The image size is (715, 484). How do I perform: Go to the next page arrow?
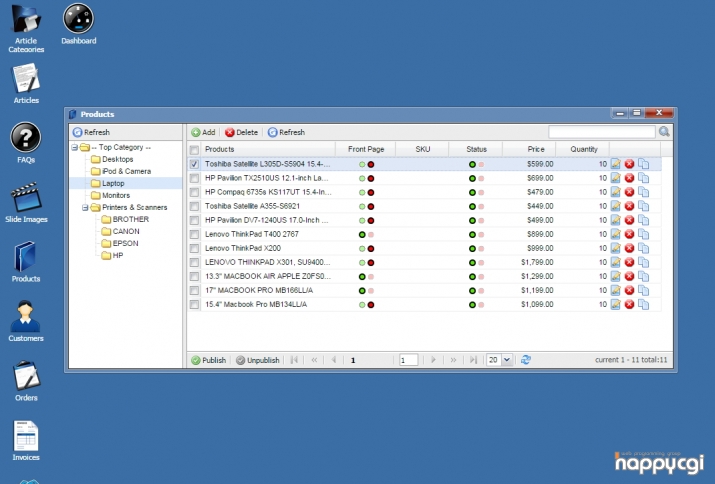pyautogui.click(x=433, y=360)
